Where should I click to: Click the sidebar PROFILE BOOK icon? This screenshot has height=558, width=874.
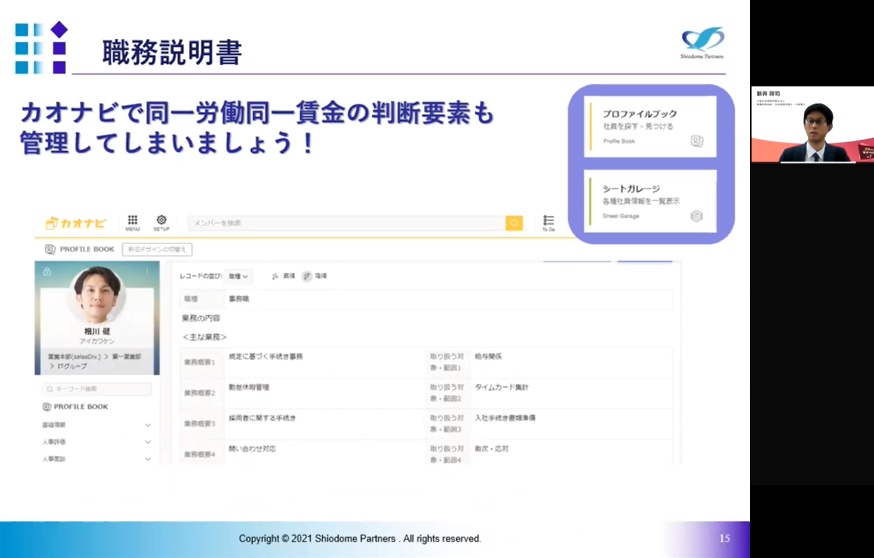pyautogui.click(x=47, y=407)
